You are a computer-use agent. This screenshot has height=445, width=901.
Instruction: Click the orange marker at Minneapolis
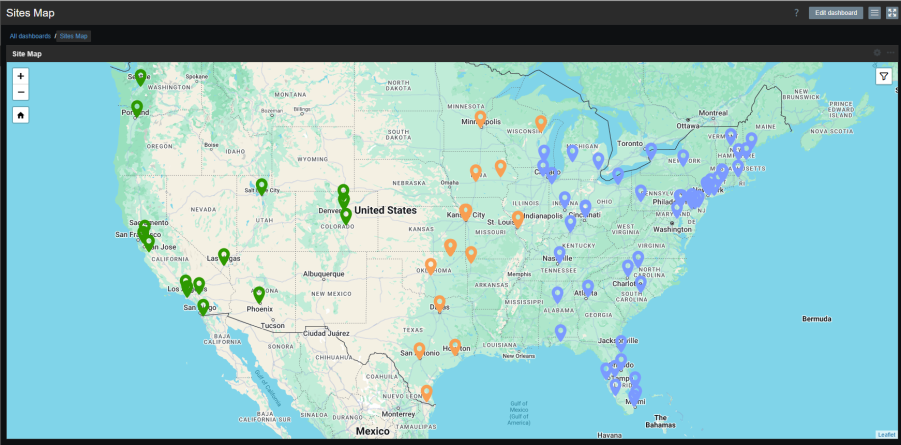pyautogui.click(x=480, y=119)
